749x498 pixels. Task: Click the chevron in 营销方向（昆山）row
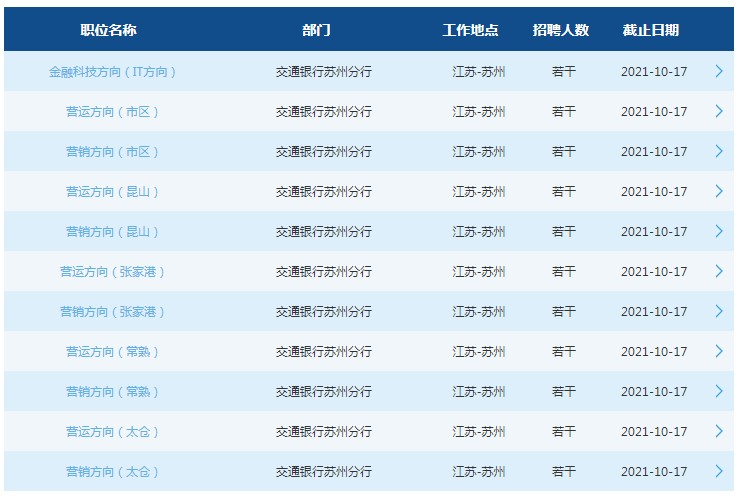coord(718,232)
